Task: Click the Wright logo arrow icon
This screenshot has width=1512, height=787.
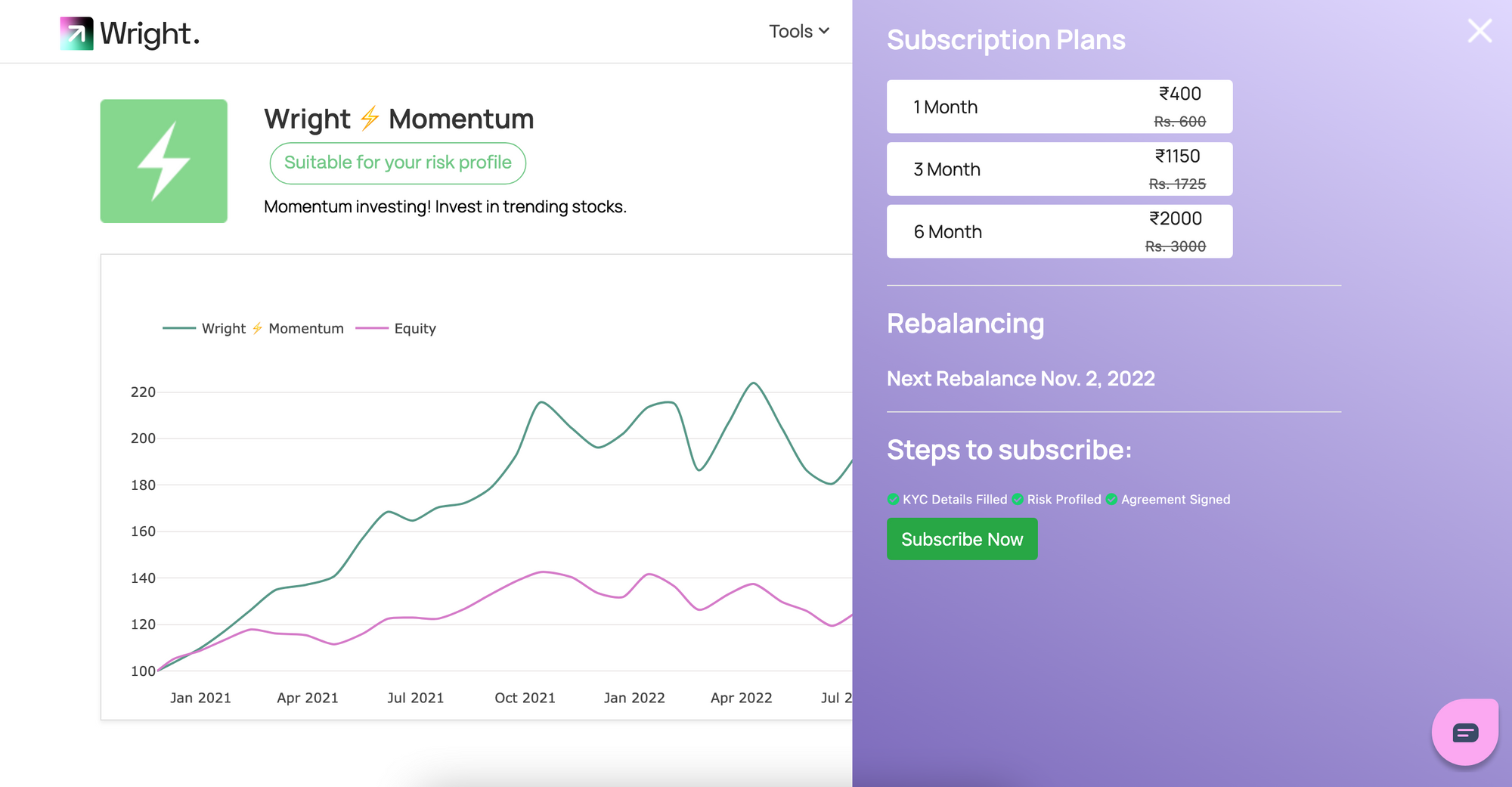Action: tap(76, 33)
